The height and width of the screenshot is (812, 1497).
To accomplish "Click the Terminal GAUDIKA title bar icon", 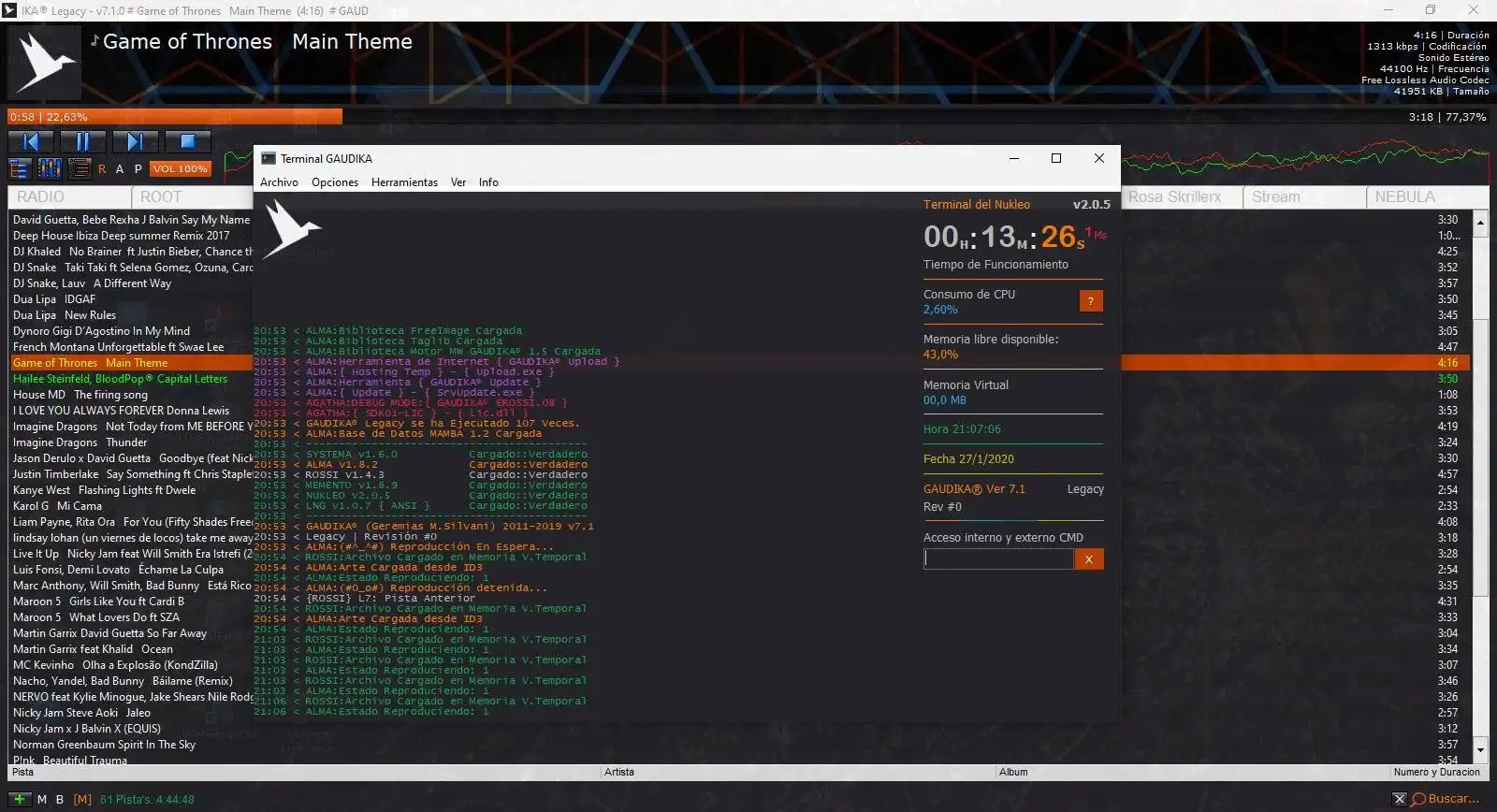I will pos(269,158).
